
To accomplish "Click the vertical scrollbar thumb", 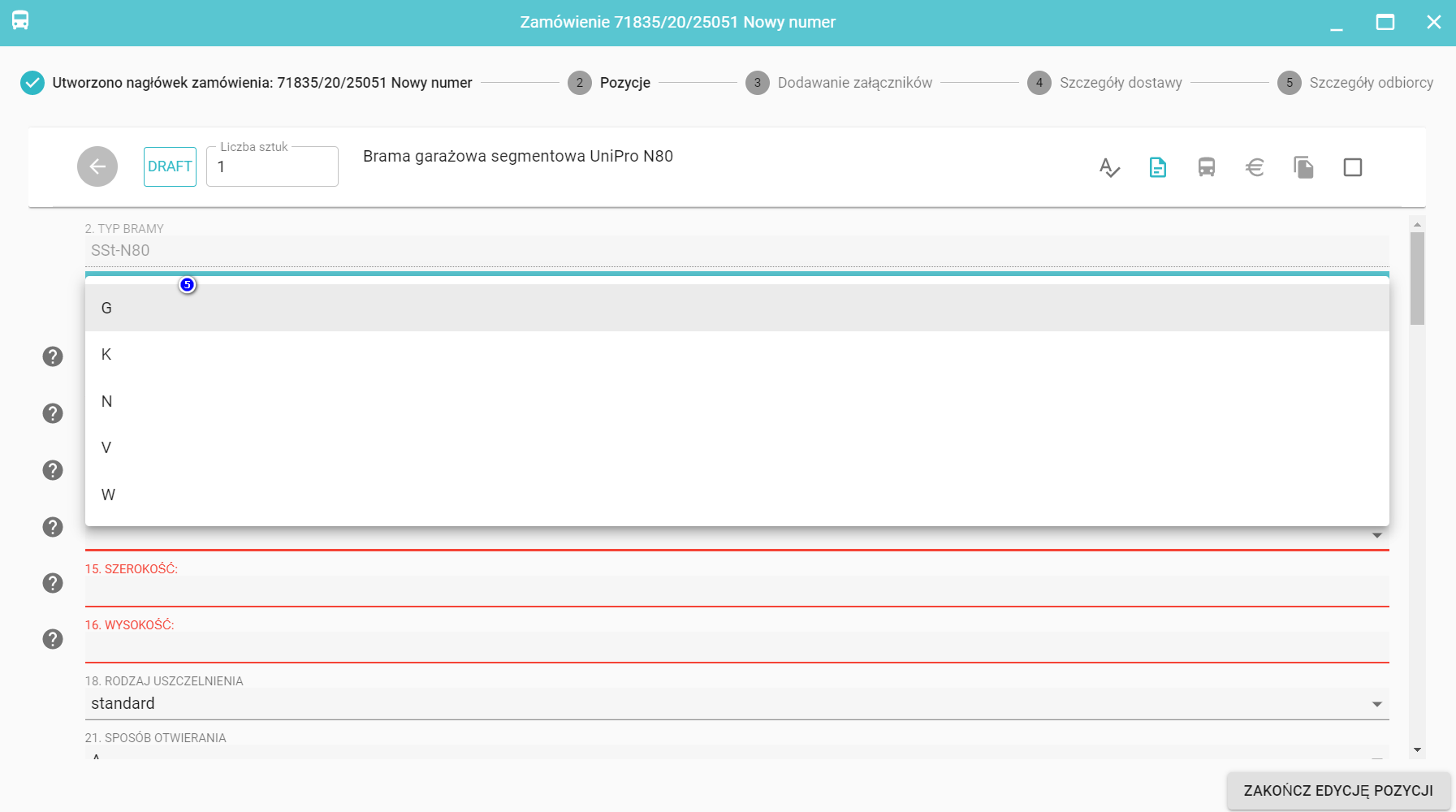I will pos(1417,279).
